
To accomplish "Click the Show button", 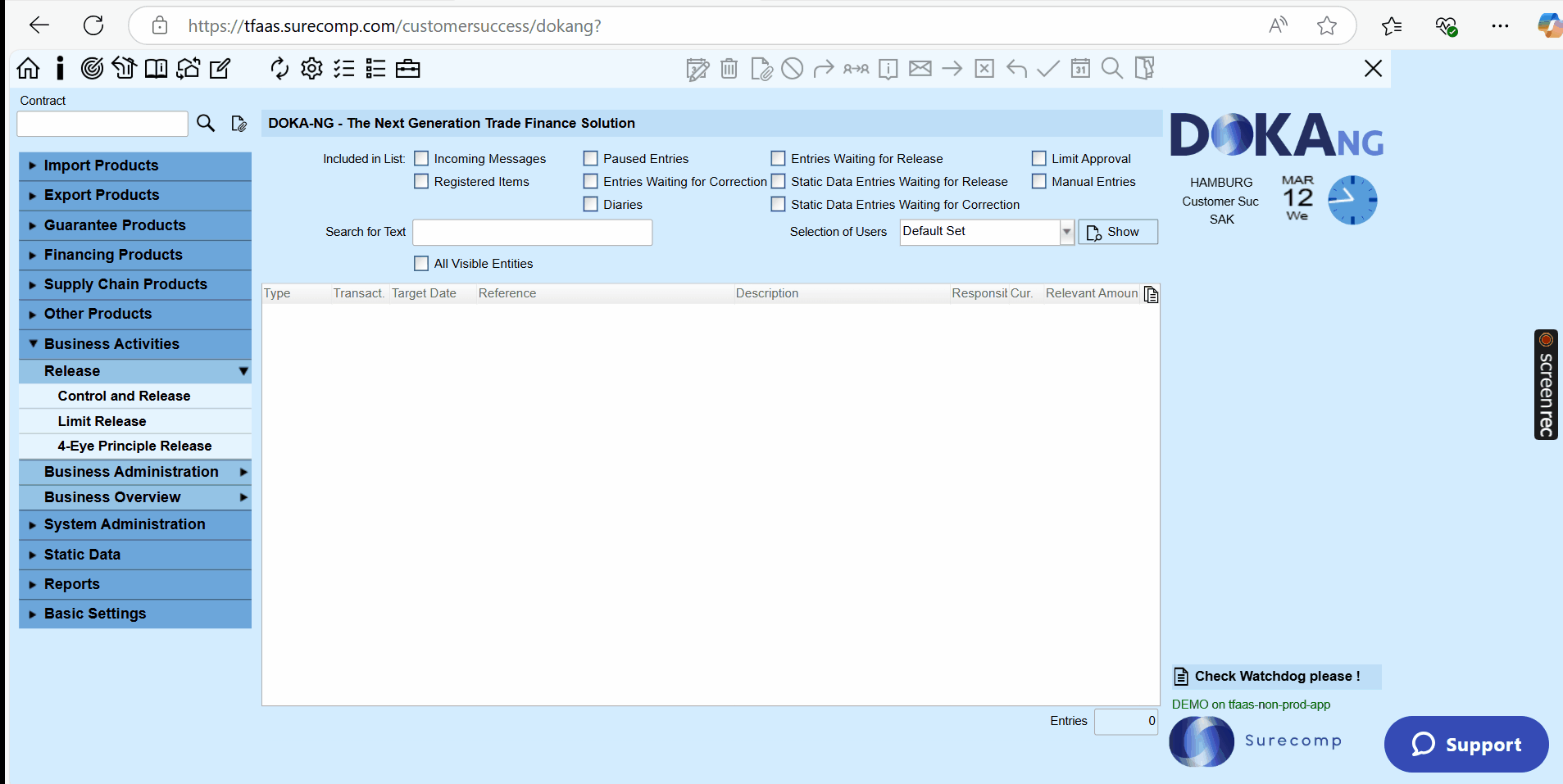I will pos(1118,232).
